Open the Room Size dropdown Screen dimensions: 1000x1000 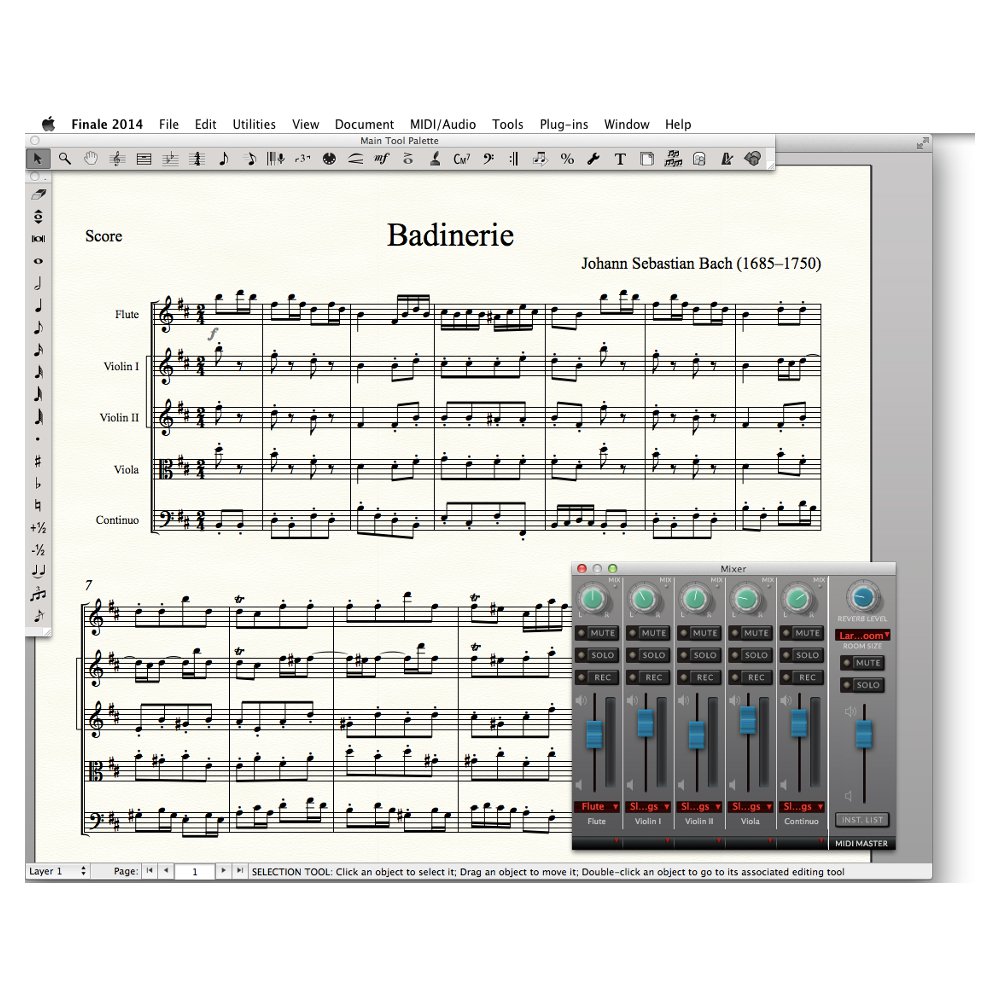tap(863, 635)
